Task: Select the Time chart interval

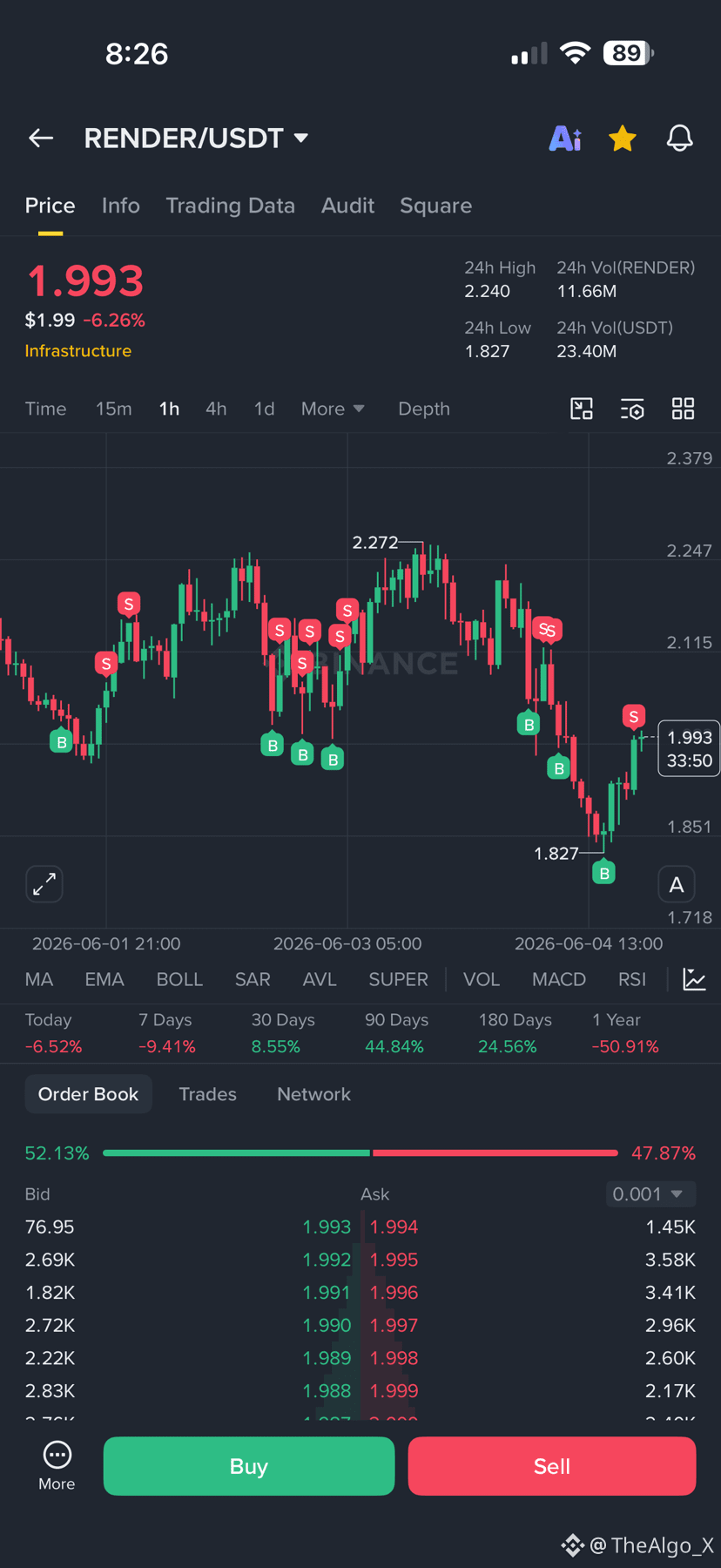Action: tap(45, 409)
